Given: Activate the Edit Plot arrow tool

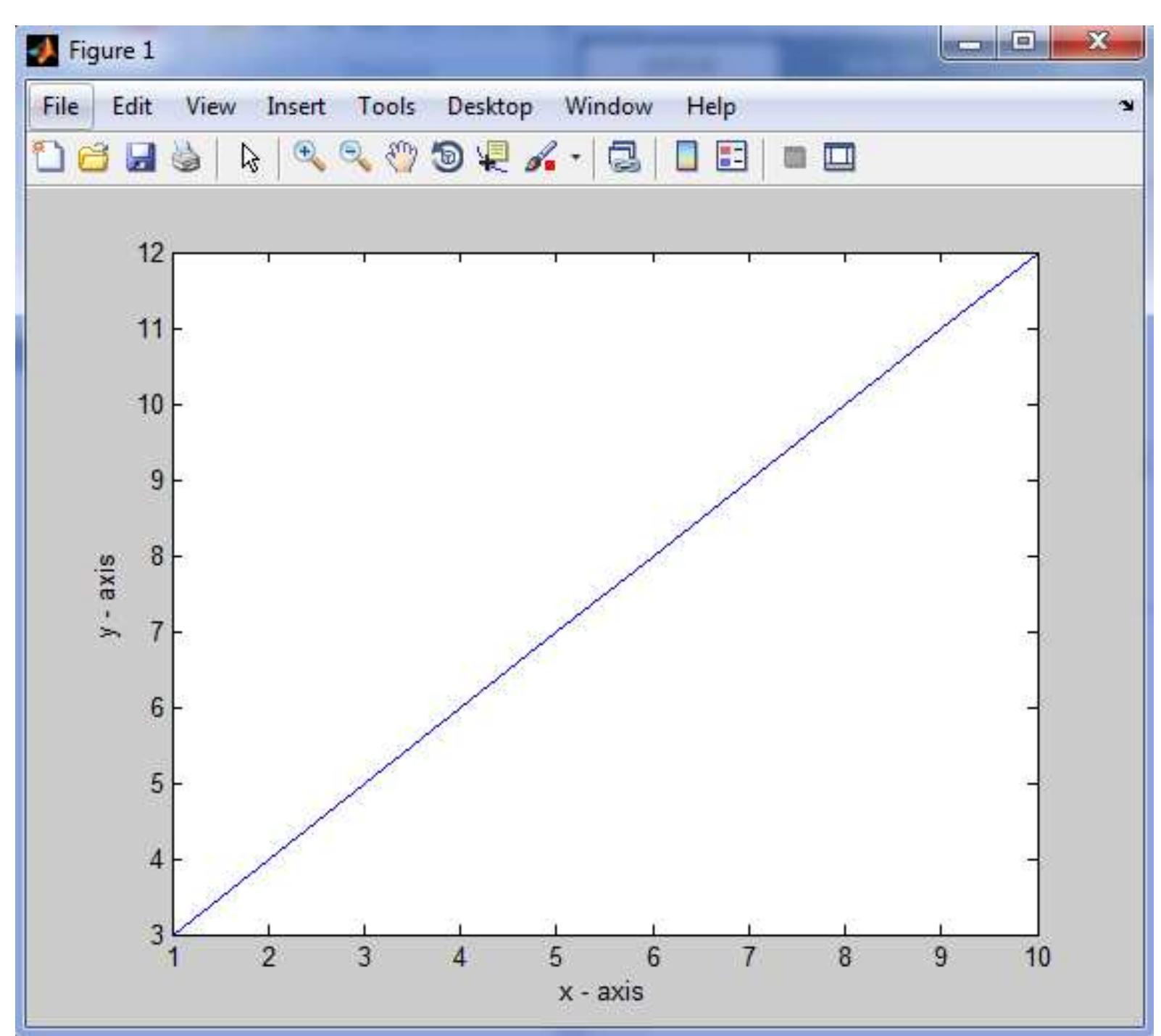Looking at the screenshot, I should (250, 157).
